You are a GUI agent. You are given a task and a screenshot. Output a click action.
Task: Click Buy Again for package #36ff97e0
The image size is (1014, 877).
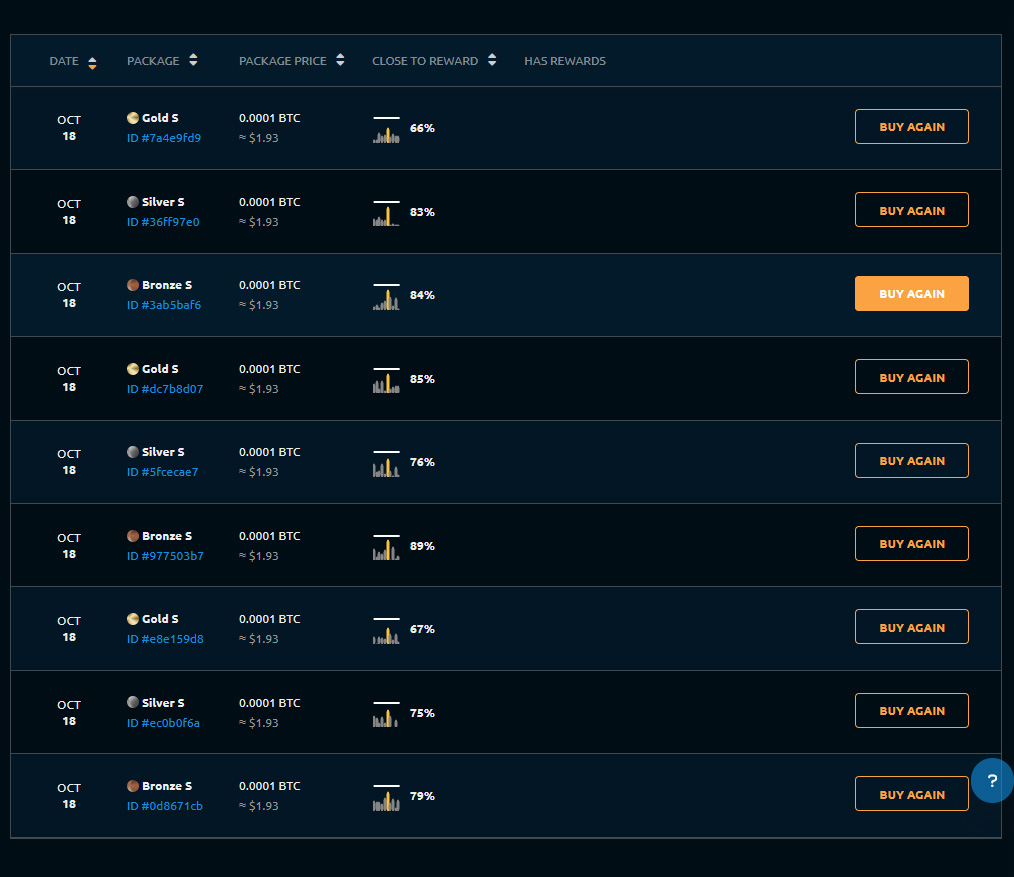[912, 210]
